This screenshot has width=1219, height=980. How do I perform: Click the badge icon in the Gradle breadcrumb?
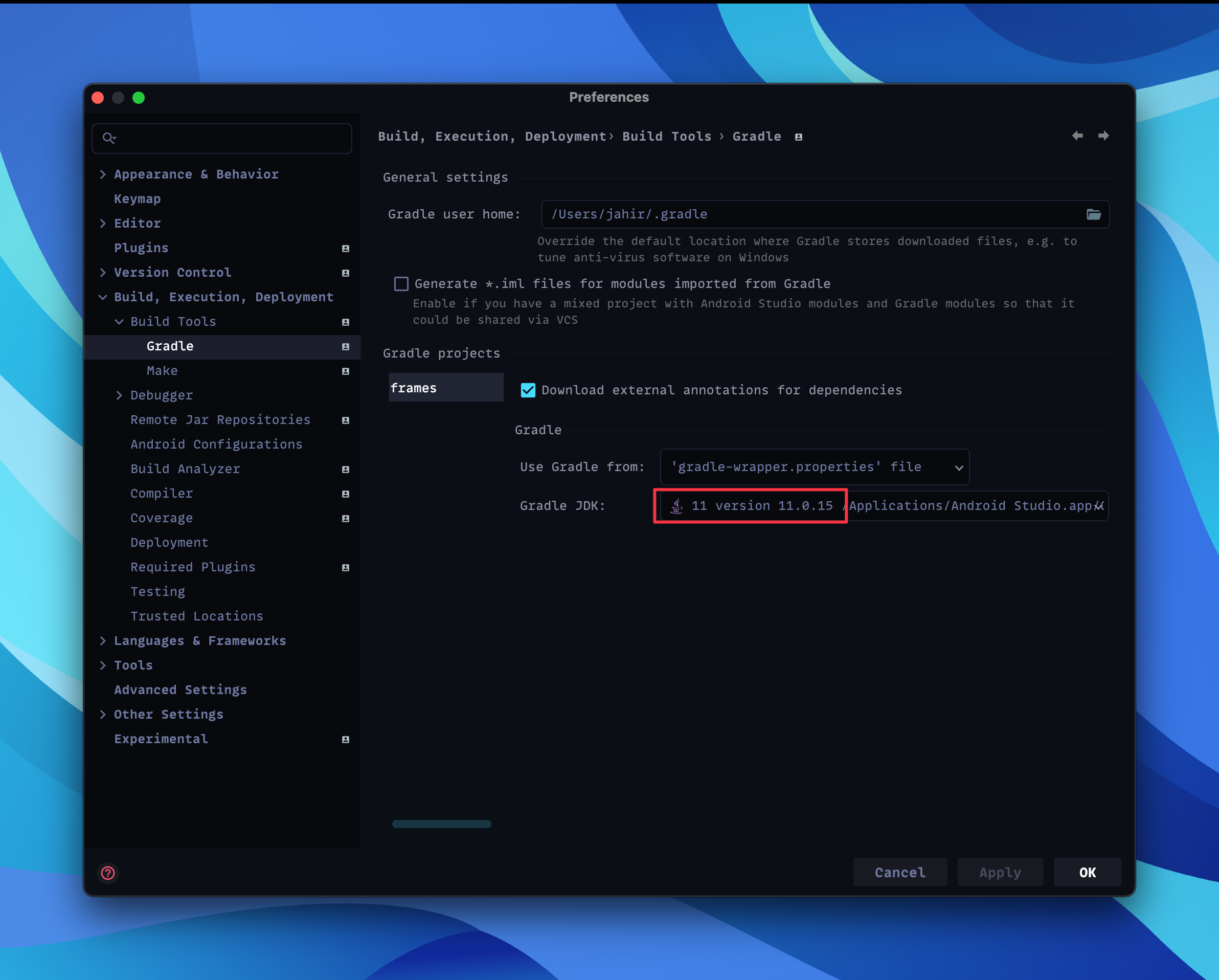(x=798, y=137)
